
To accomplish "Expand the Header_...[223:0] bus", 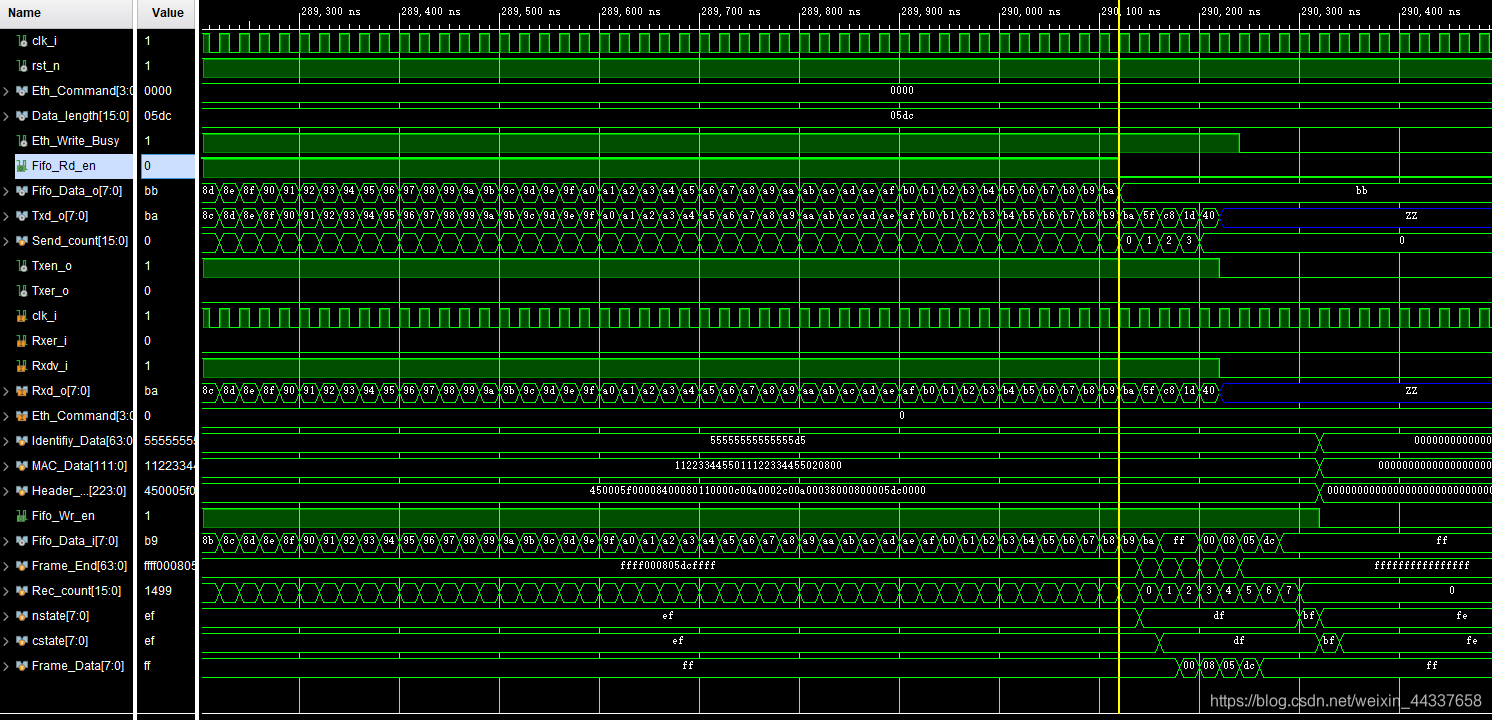I will click(x=7, y=491).
